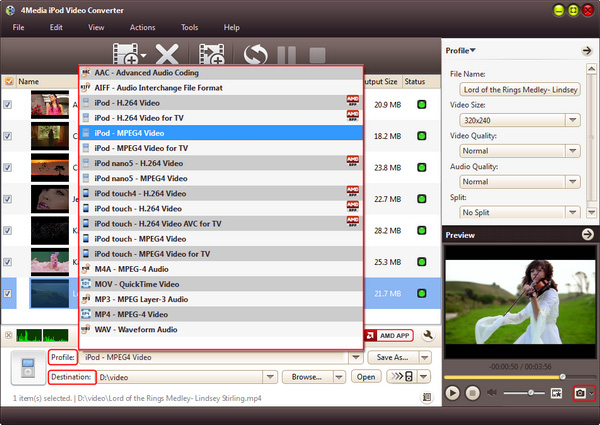
Task: Uncheck the 21.7 MB selected file checkbox
Action: coord(7,293)
